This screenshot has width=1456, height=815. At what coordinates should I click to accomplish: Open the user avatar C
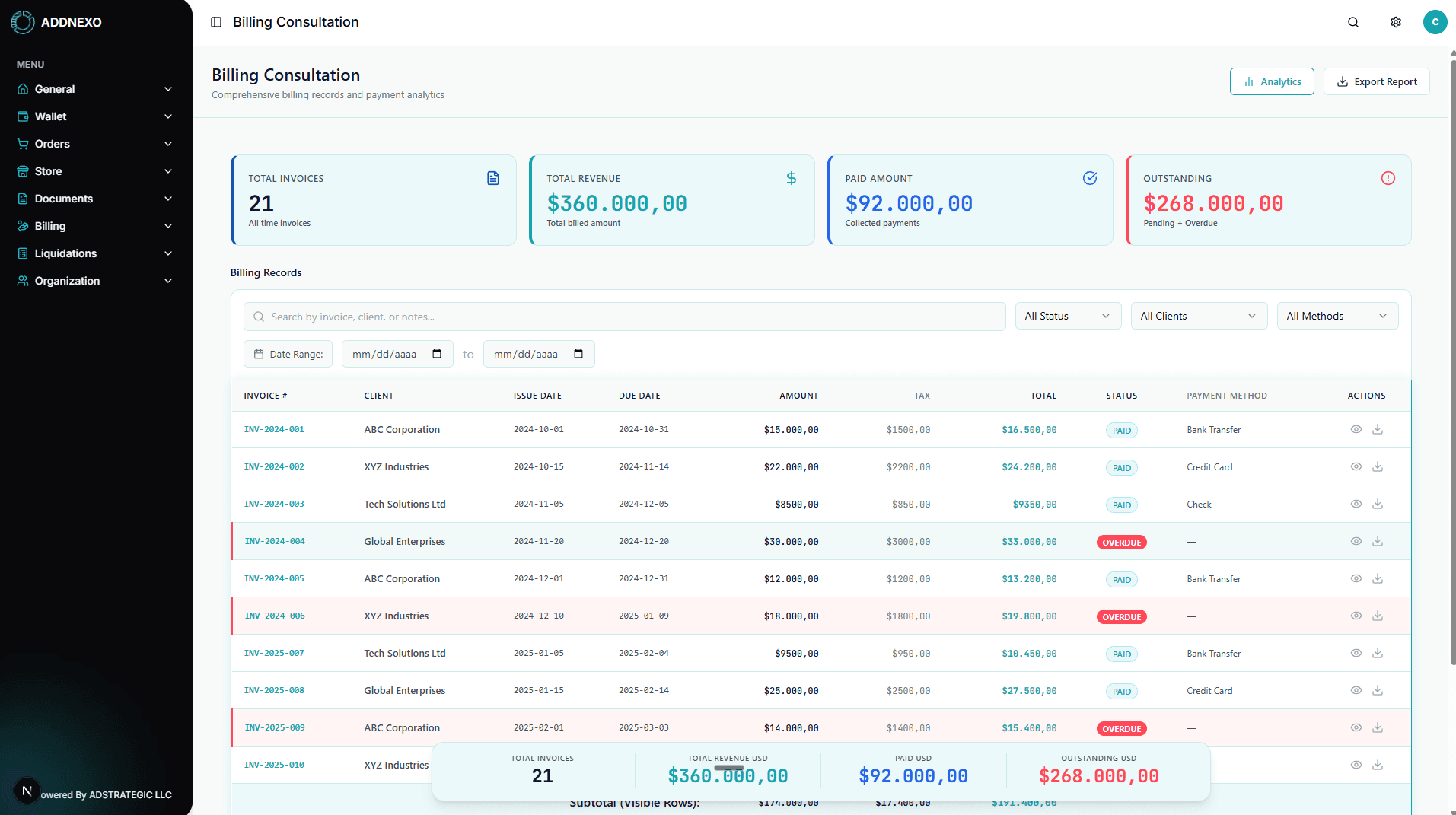click(x=1435, y=22)
